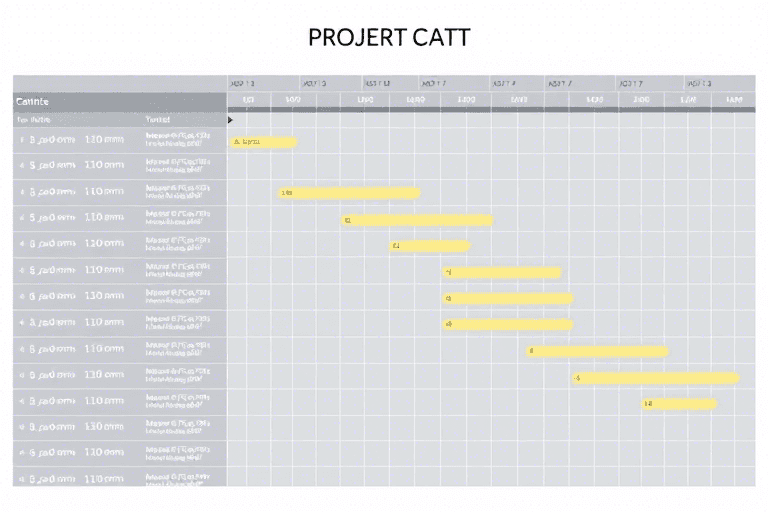Select the yellow bar in the ninth task row
768x512 pixels.
598,351
